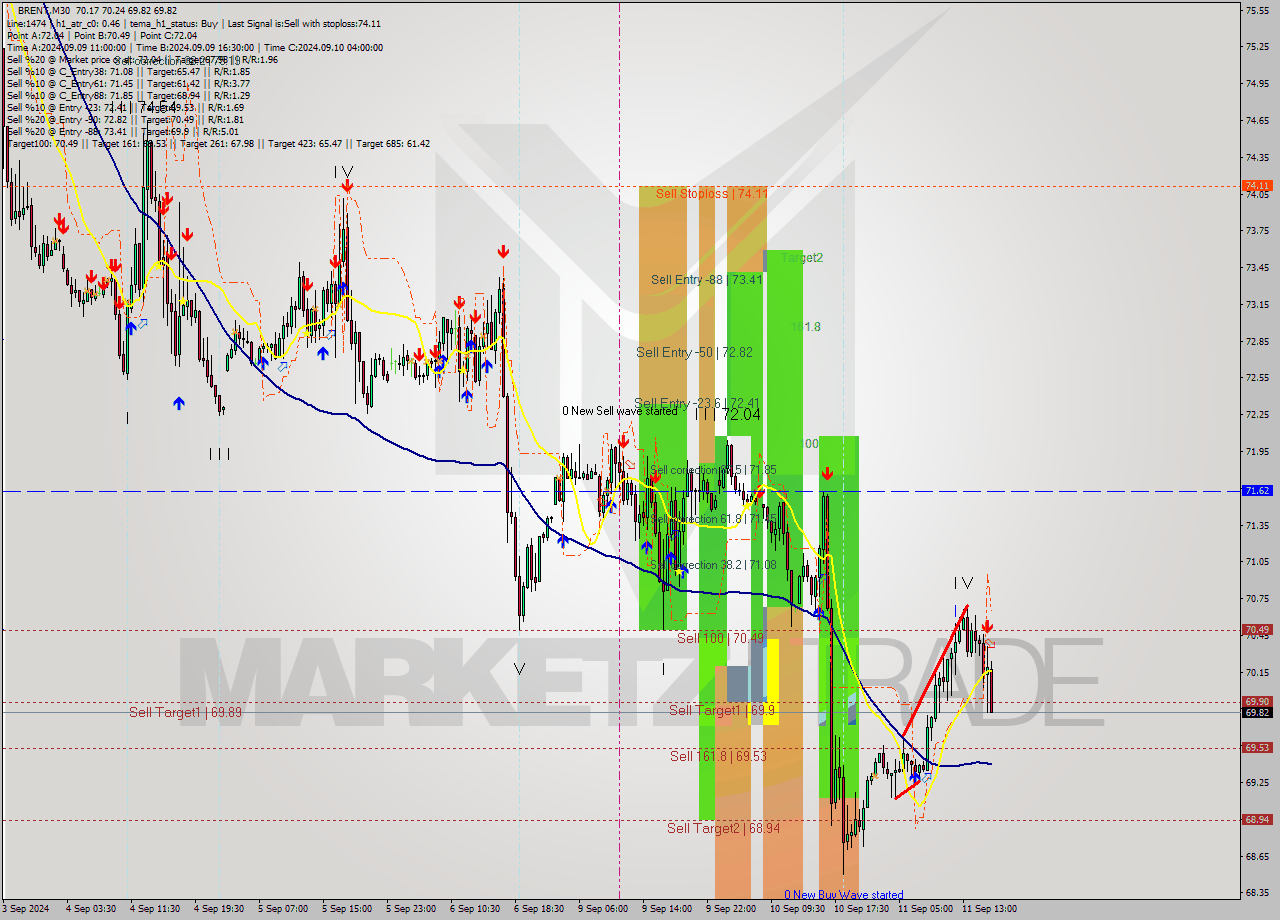This screenshot has height=920, width=1280.
Task: Click the 73.15 price scale value
Action: pyautogui.click(x=1257, y=304)
